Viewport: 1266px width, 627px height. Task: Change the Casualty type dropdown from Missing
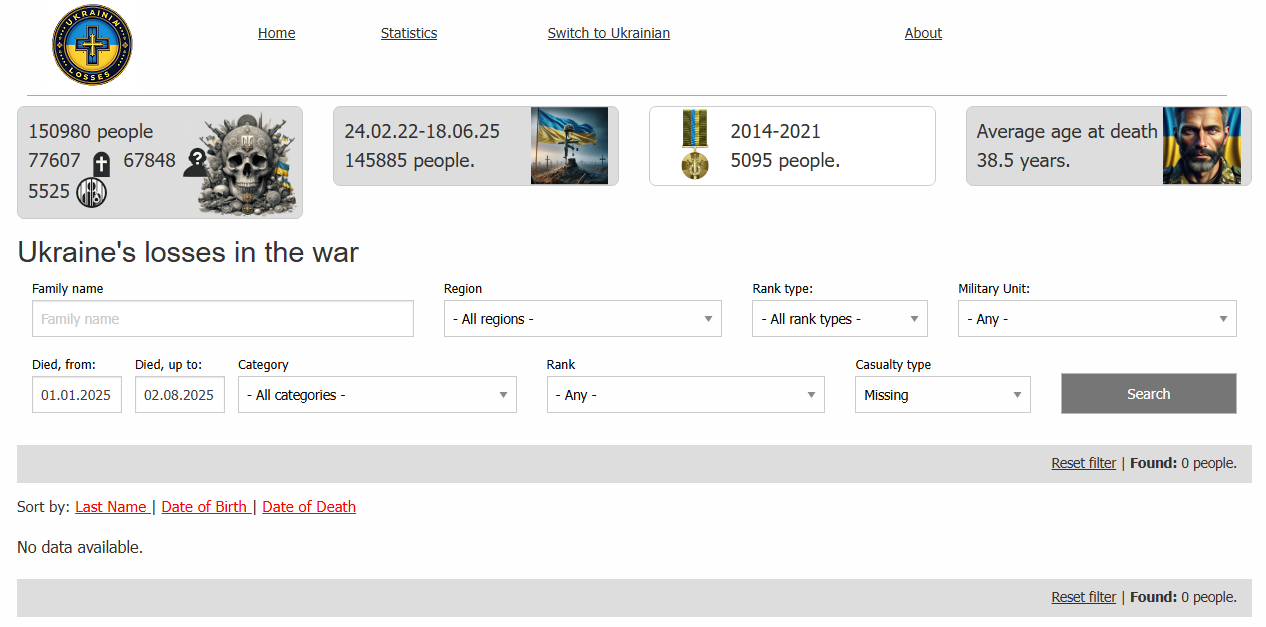[x=943, y=395]
